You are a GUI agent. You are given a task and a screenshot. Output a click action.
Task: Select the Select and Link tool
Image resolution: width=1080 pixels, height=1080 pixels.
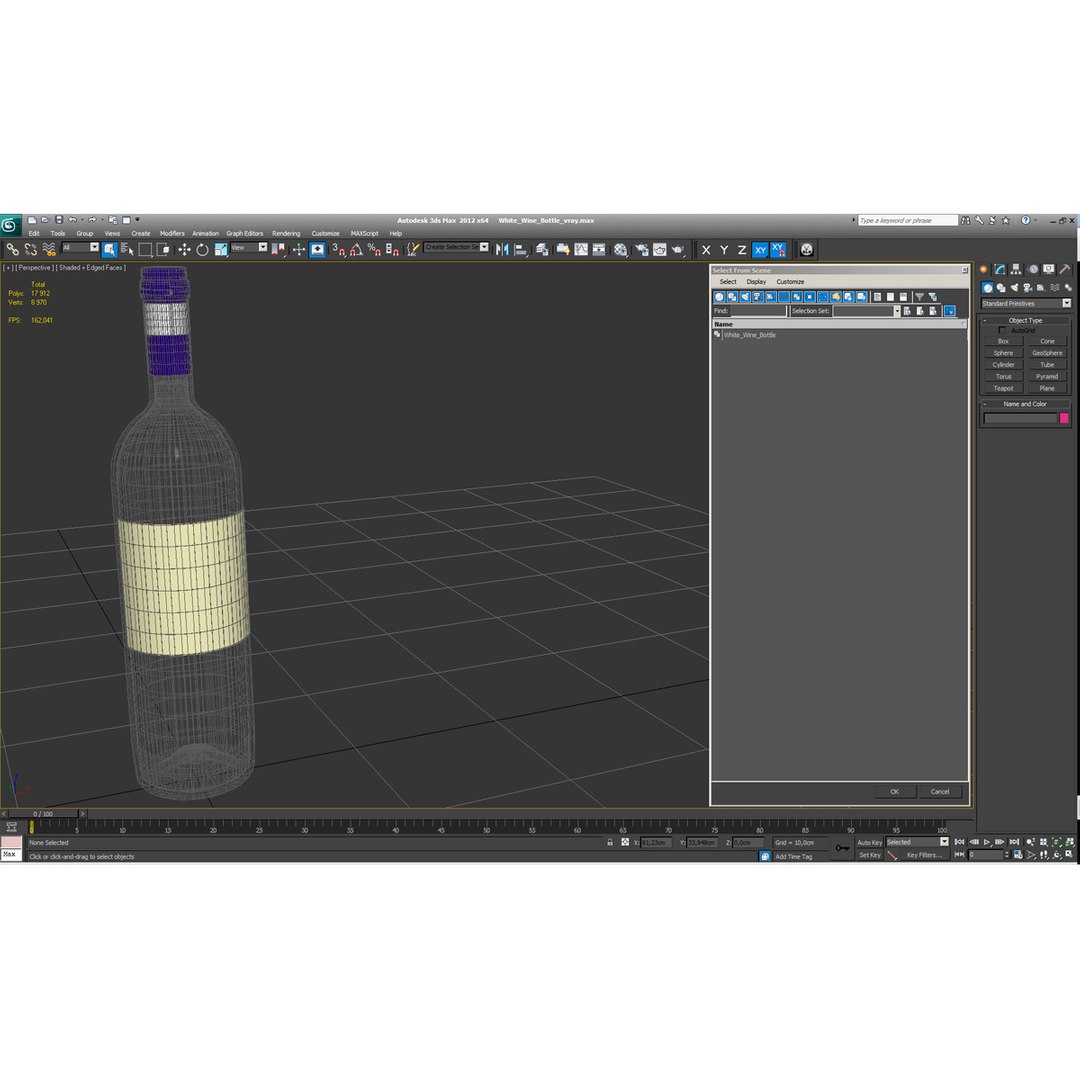(12, 249)
